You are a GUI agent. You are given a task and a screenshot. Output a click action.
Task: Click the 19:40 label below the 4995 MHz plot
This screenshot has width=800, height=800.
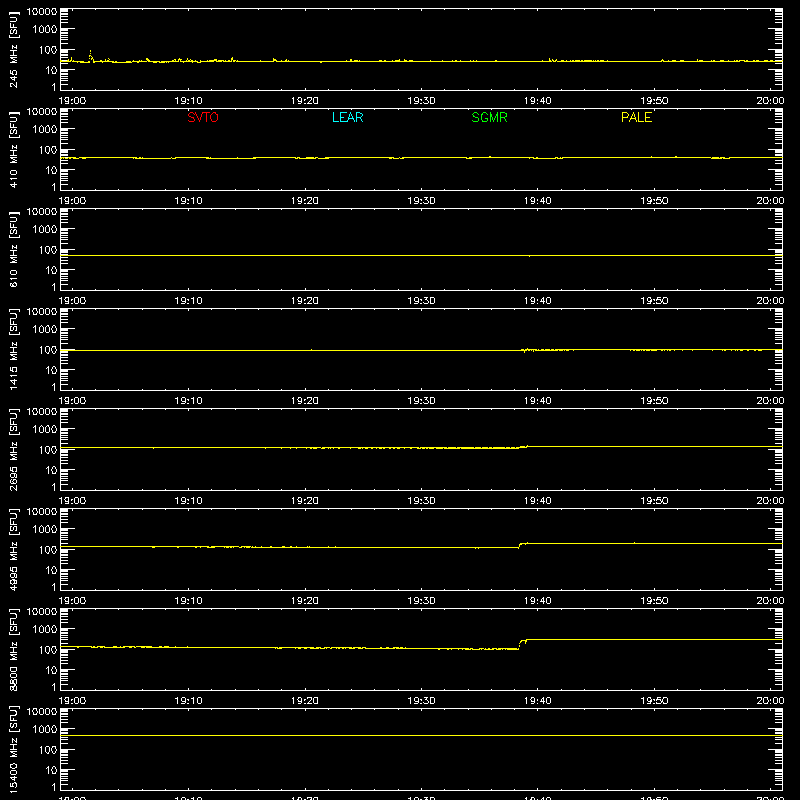point(538,601)
